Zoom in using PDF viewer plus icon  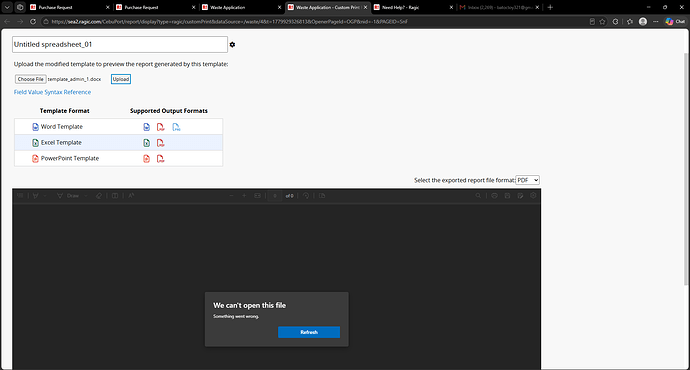tap(244, 196)
